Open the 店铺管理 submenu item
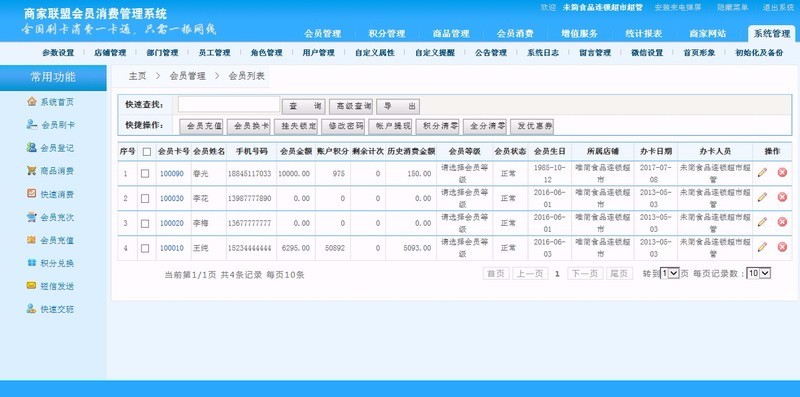Viewport: 800px width, 397px height. (x=110, y=53)
